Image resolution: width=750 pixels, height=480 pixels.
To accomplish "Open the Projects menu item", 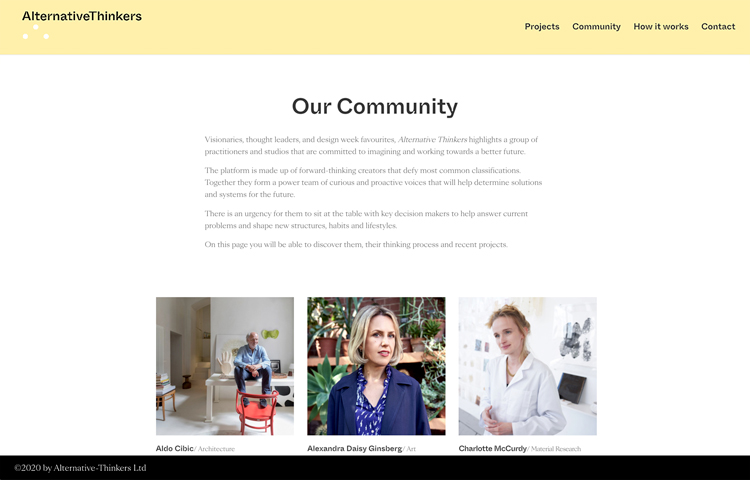I will (542, 27).
